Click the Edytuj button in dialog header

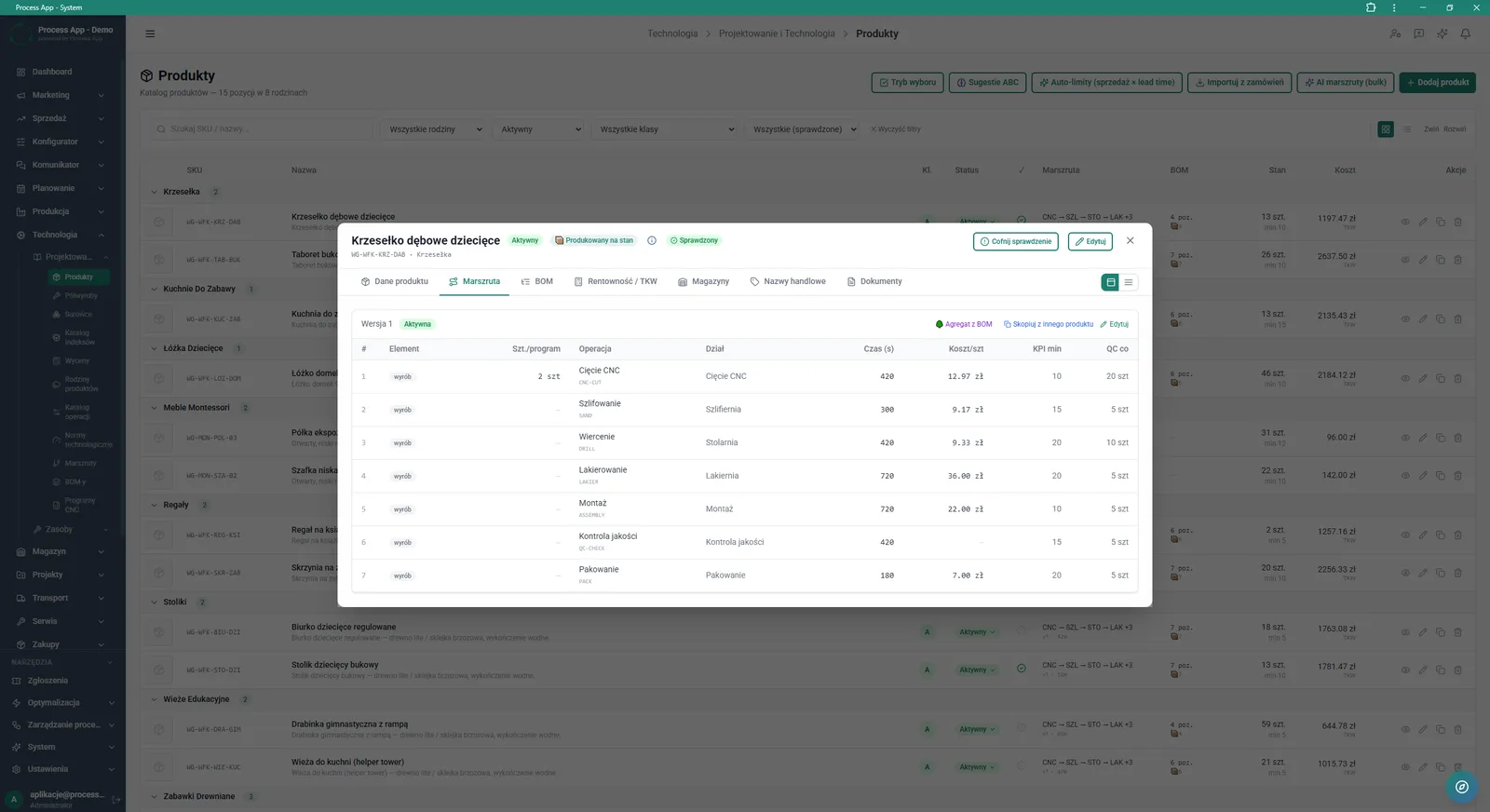point(1090,241)
